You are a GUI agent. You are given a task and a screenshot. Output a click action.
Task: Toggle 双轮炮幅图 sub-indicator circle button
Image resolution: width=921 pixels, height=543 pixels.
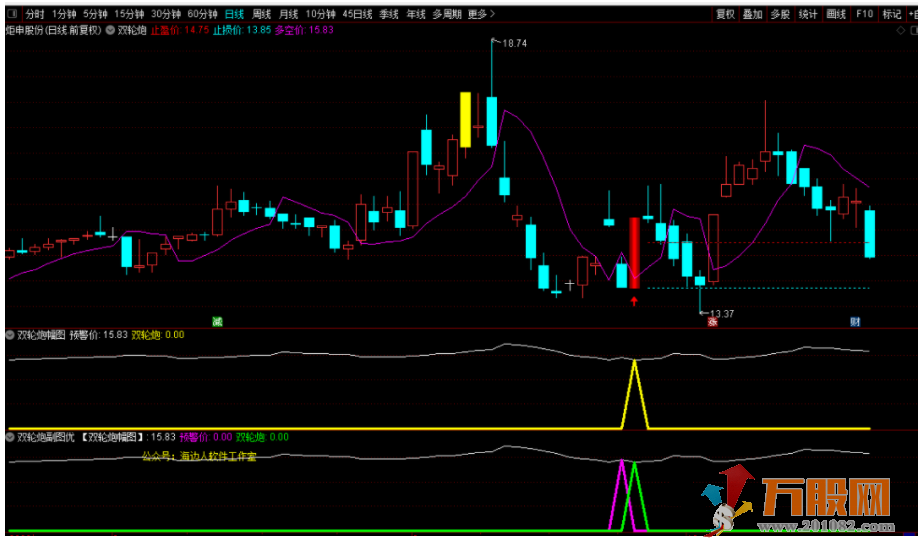(10, 336)
